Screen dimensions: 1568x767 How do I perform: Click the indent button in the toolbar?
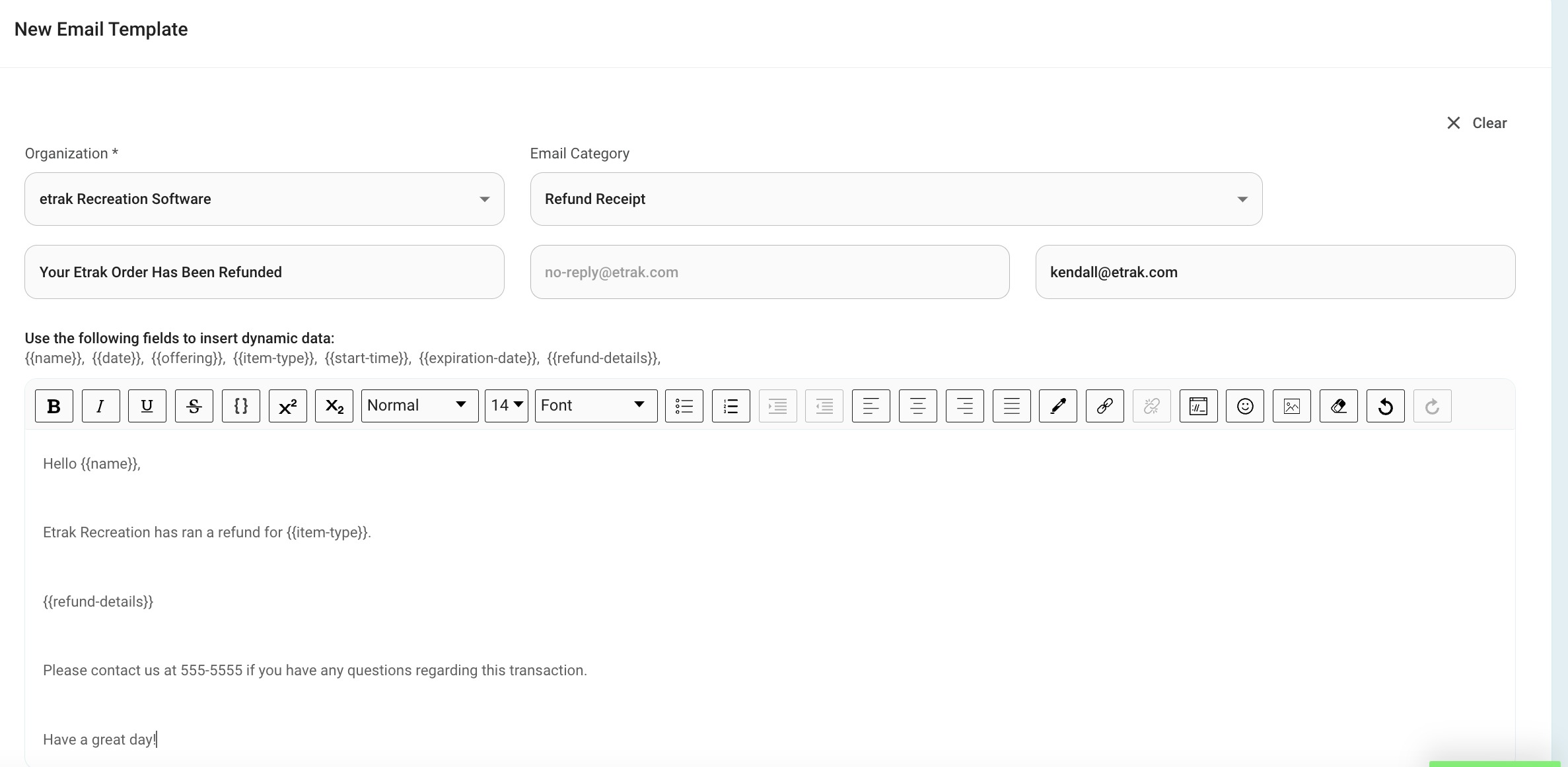tap(778, 406)
